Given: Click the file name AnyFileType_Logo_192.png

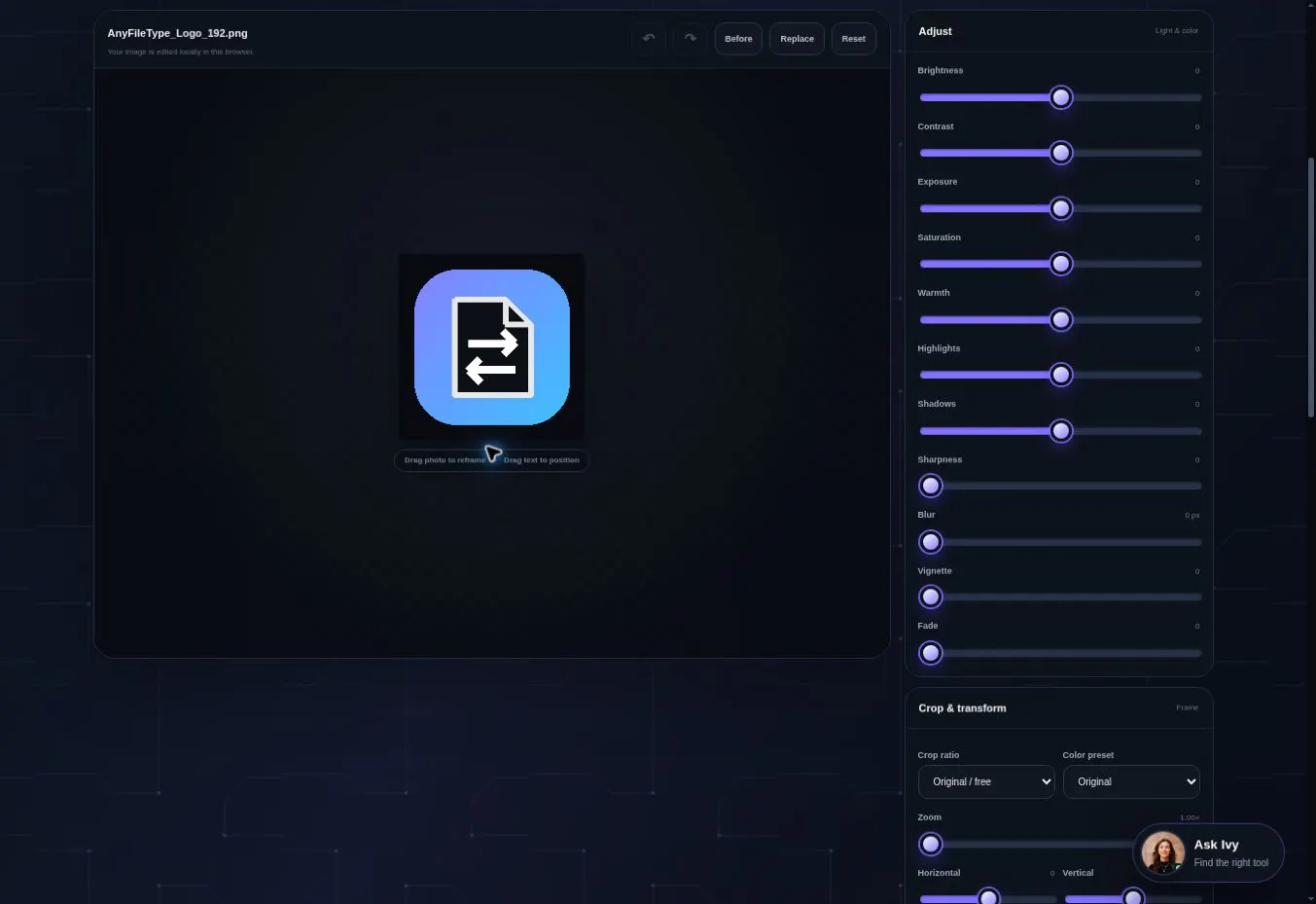Looking at the screenshot, I should click(x=178, y=33).
